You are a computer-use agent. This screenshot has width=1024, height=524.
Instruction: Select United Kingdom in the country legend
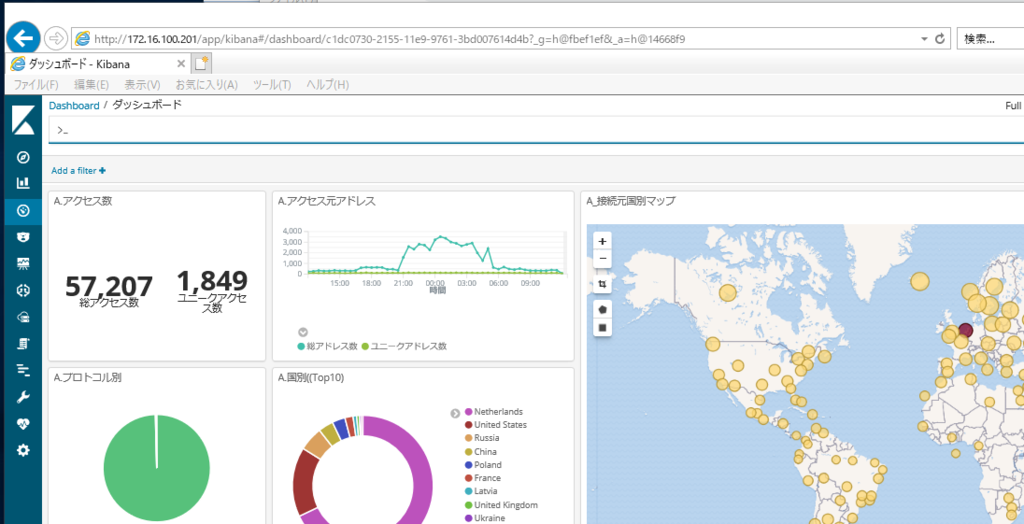(501, 504)
